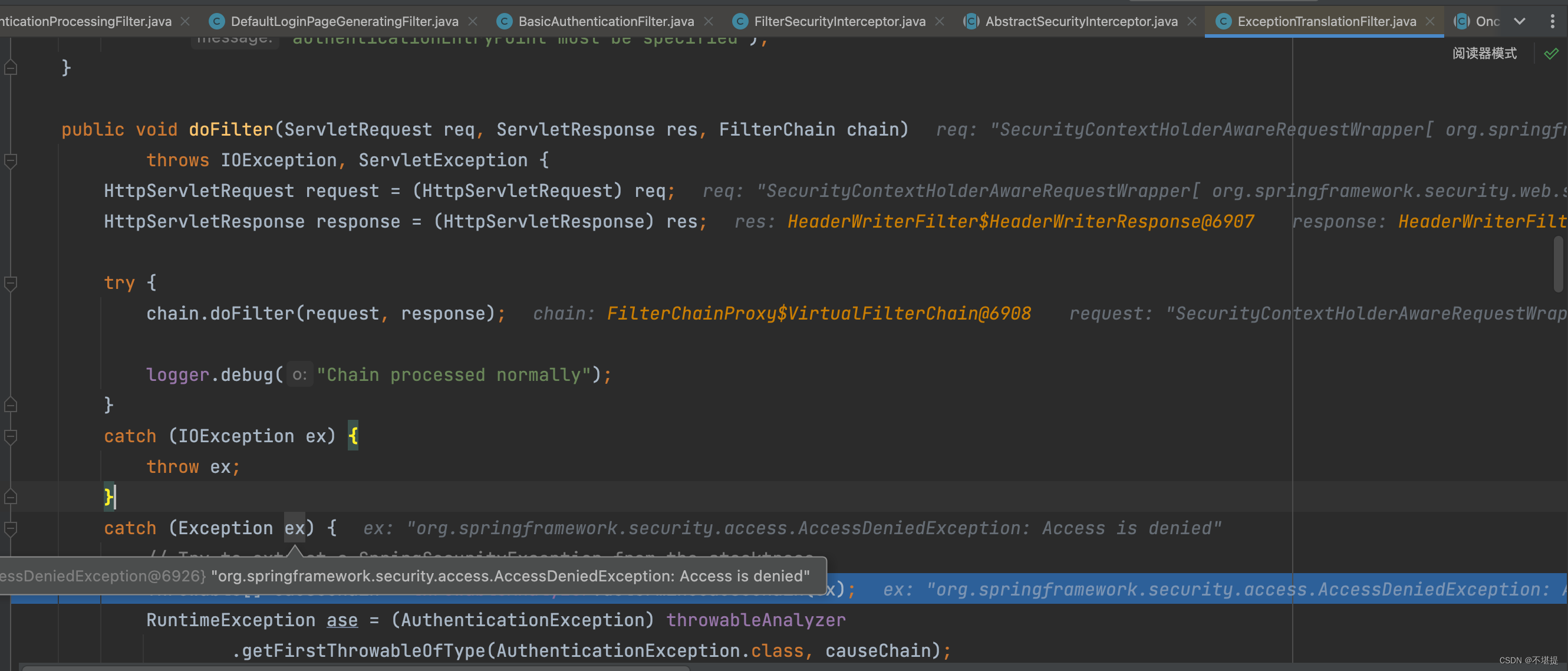
Task: Click inline hint 'HeaderWriterFilter$HeaderWriterResponse@6907'
Action: click(1021, 222)
